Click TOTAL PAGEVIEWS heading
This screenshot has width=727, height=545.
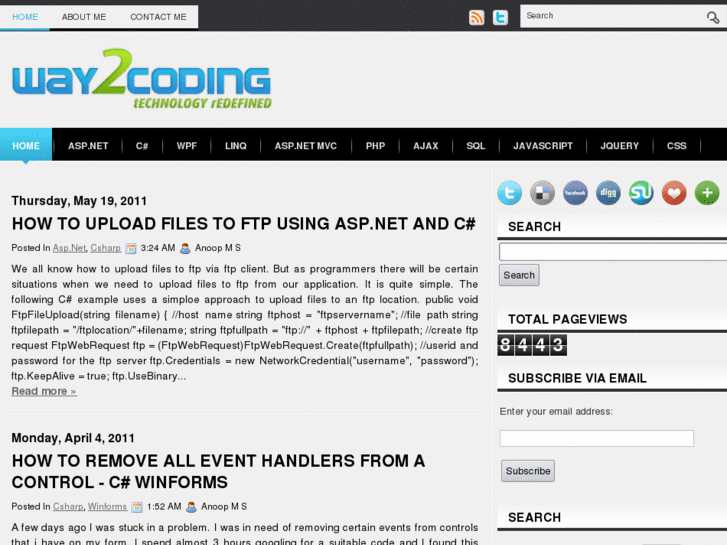coord(568,319)
